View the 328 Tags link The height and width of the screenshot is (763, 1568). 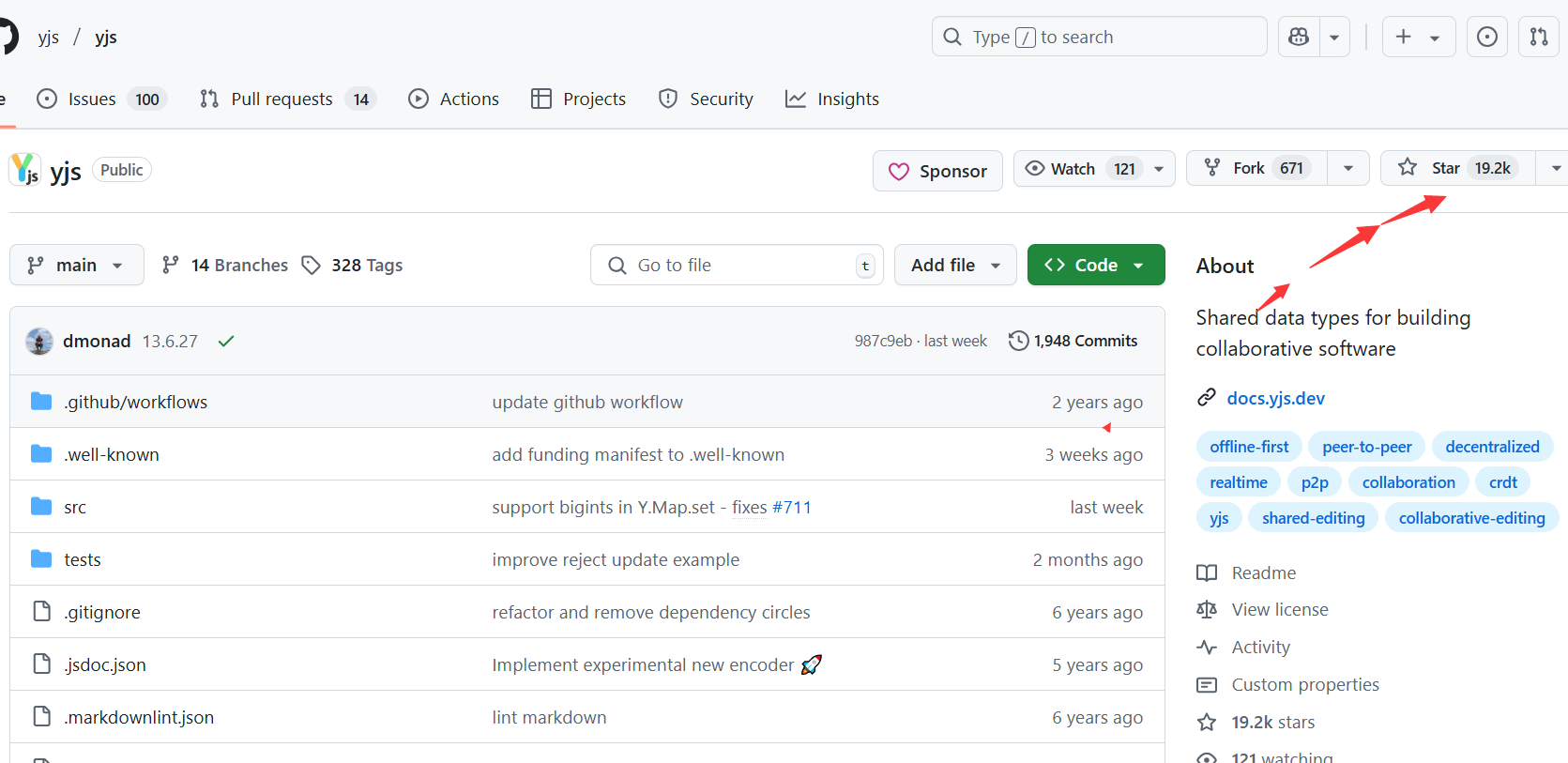click(352, 265)
